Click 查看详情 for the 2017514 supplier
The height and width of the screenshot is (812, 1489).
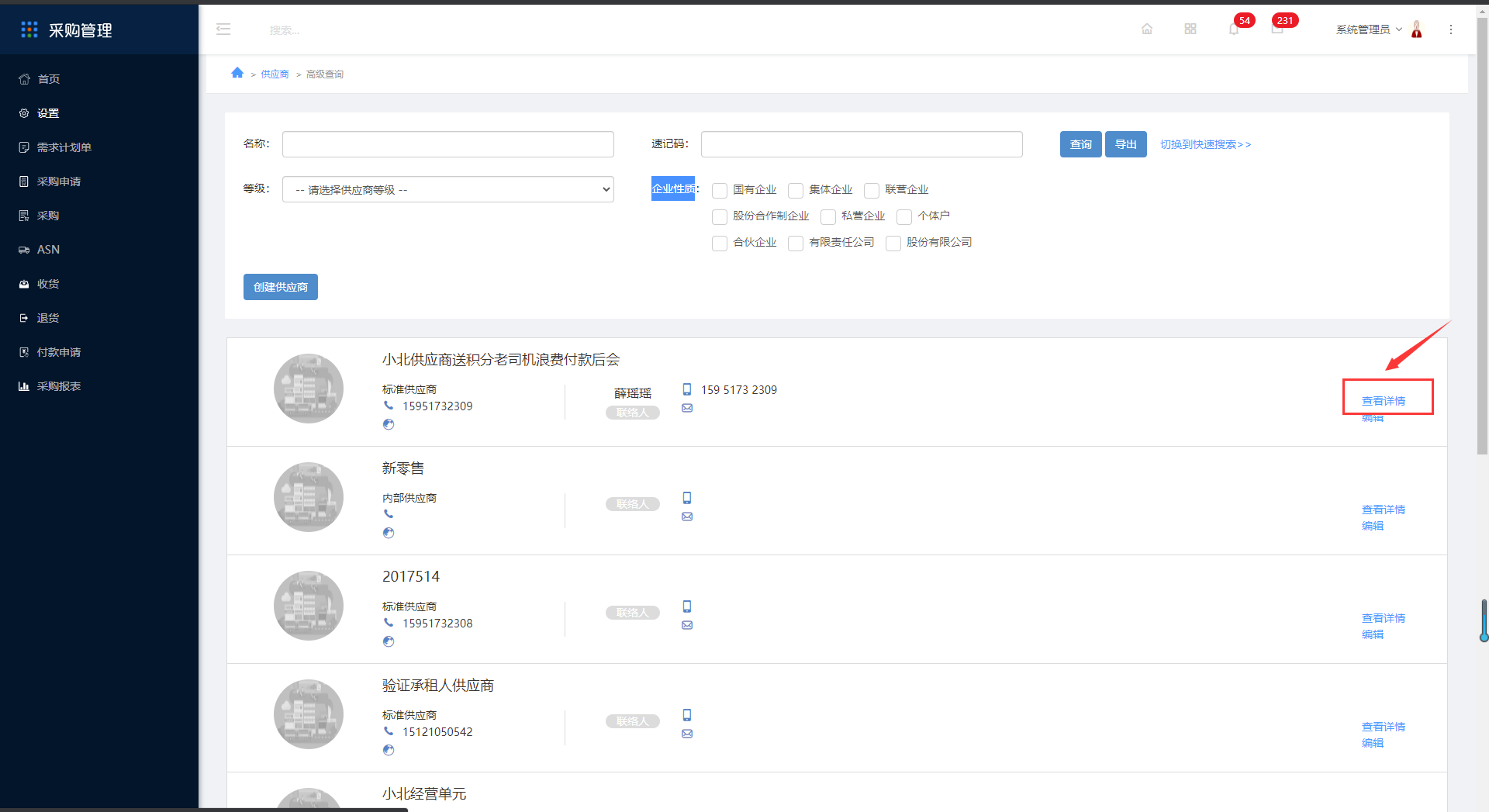pos(1384,618)
